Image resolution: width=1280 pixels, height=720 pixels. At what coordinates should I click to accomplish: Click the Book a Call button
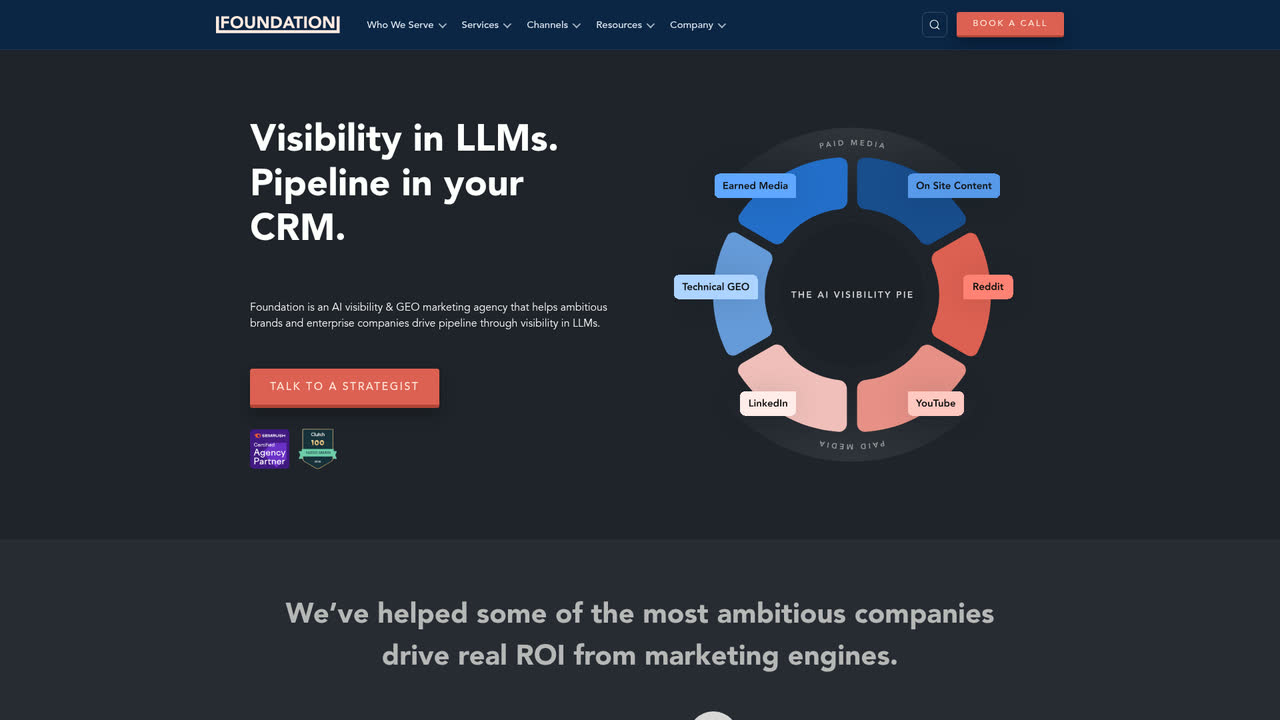[x=1010, y=24]
